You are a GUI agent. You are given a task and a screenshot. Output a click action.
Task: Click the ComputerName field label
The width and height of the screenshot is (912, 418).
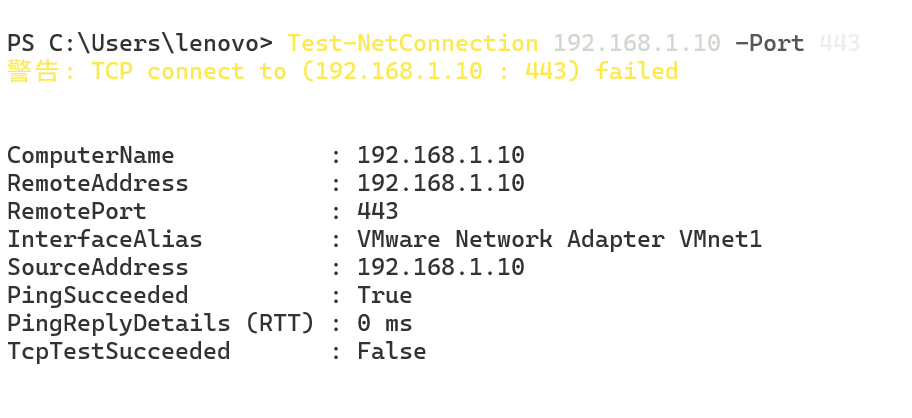[x=90, y=156]
